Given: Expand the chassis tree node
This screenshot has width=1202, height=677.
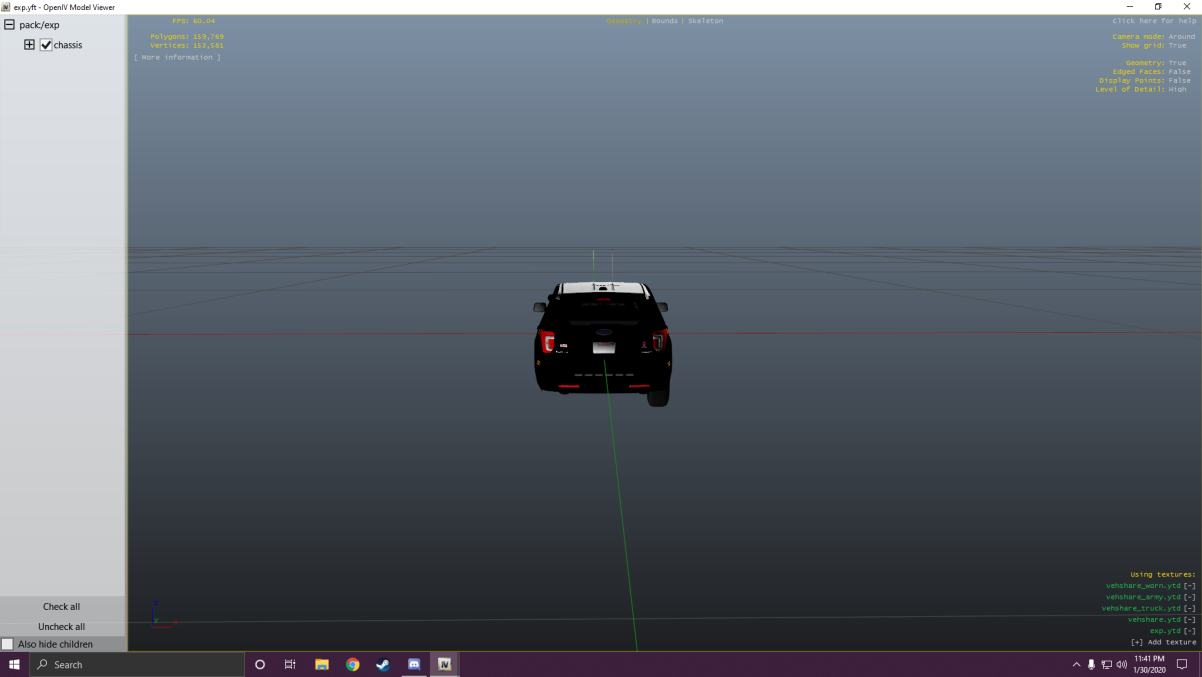Looking at the screenshot, I should (x=29, y=45).
